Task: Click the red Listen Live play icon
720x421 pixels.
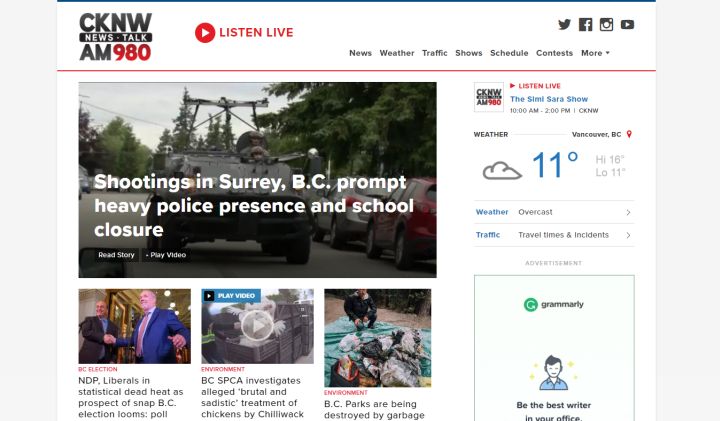Action: (205, 33)
